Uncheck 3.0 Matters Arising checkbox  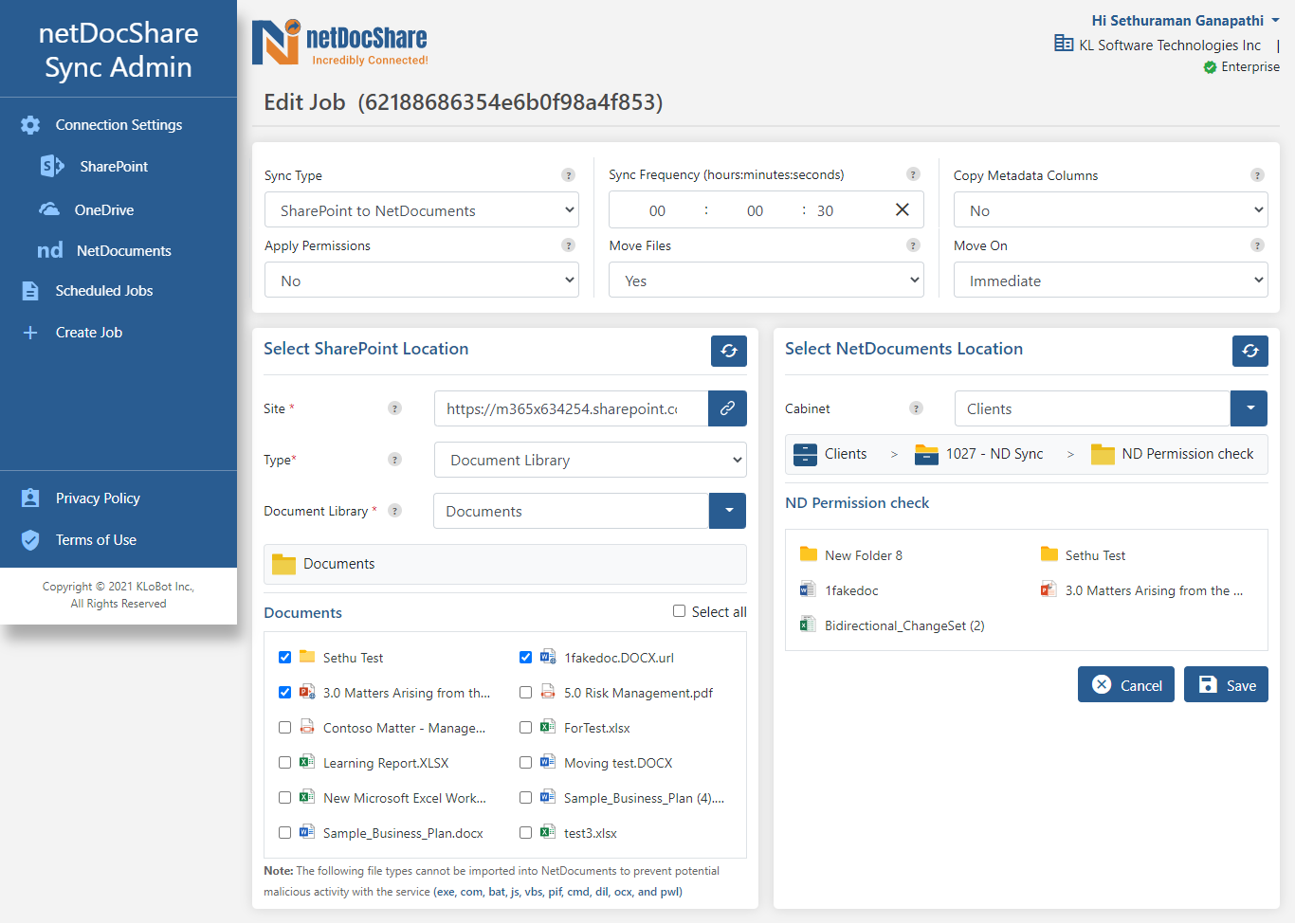(x=284, y=692)
